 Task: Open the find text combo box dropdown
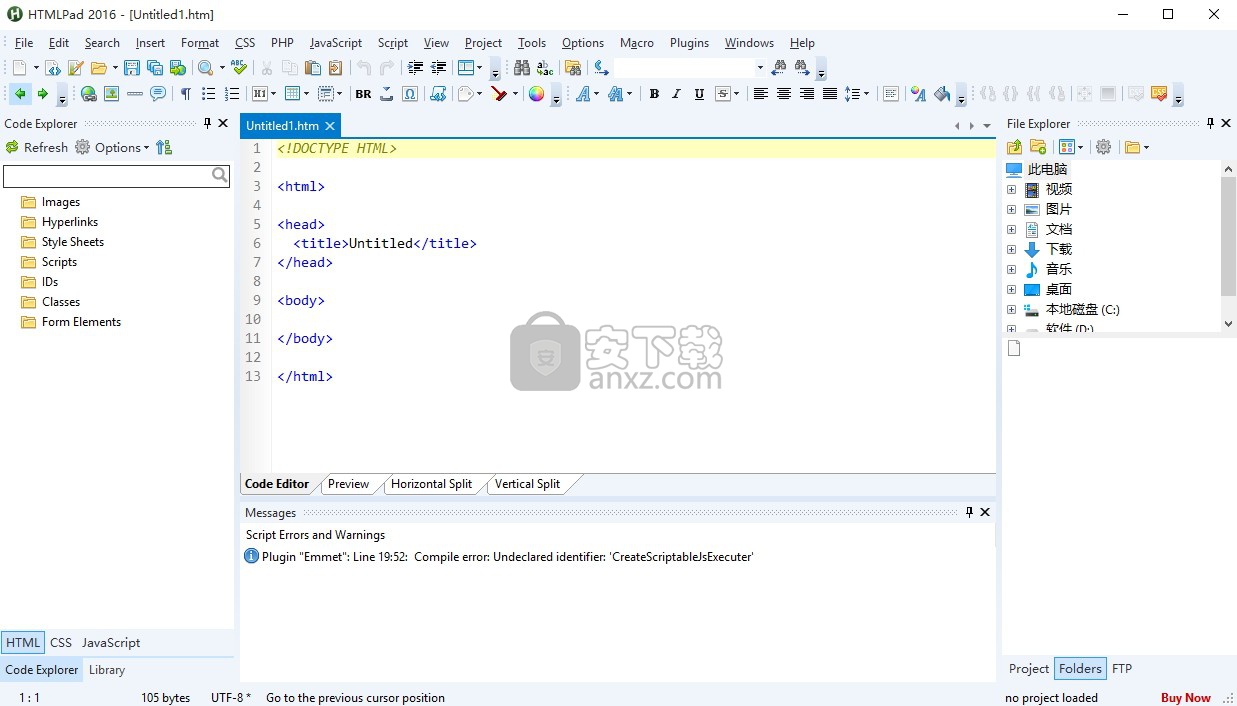pyautogui.click(x=760, y=68)
